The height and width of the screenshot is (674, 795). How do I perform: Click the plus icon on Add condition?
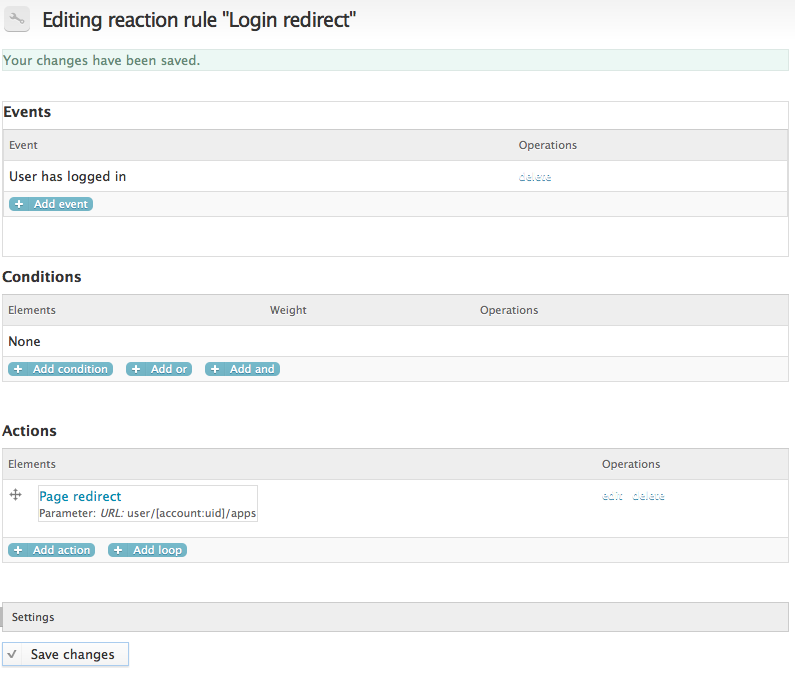(x=18, y=369)
